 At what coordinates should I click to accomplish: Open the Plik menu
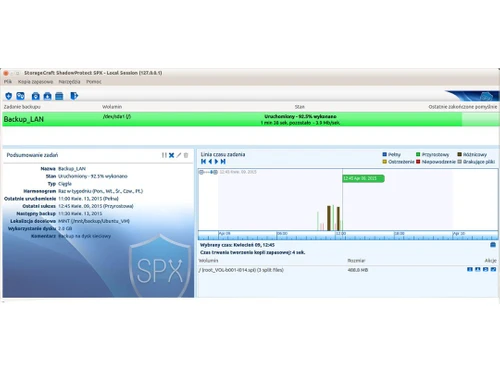8,82
